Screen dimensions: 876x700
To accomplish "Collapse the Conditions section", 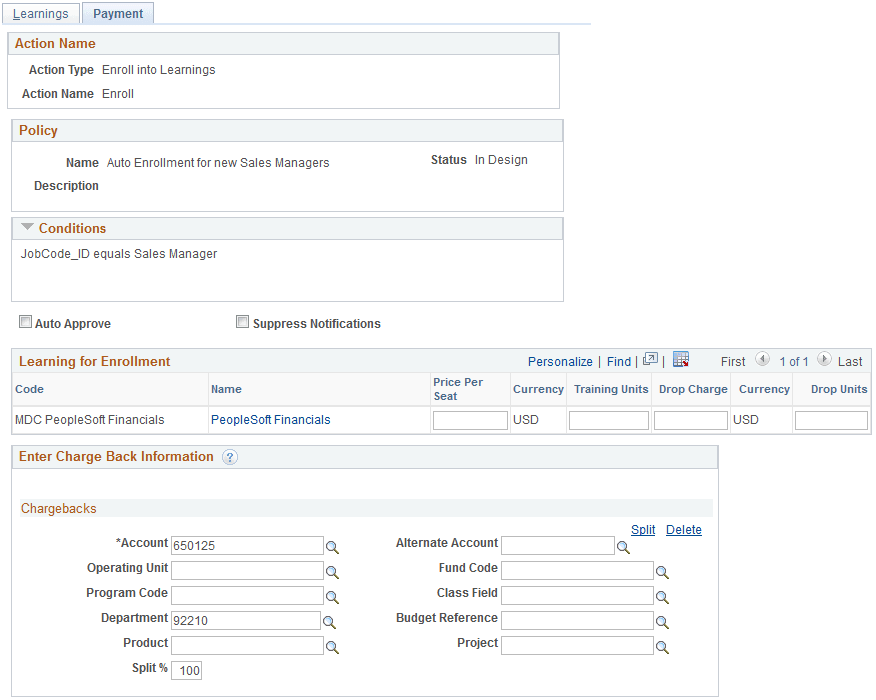I will [x=27, y=227].
